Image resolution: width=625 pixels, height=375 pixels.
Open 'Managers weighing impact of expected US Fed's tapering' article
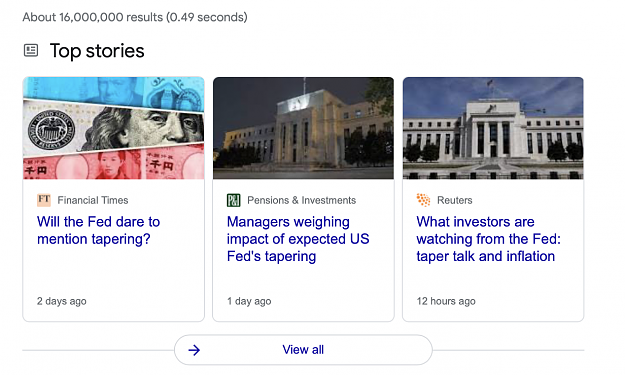[x=298, y=239]
